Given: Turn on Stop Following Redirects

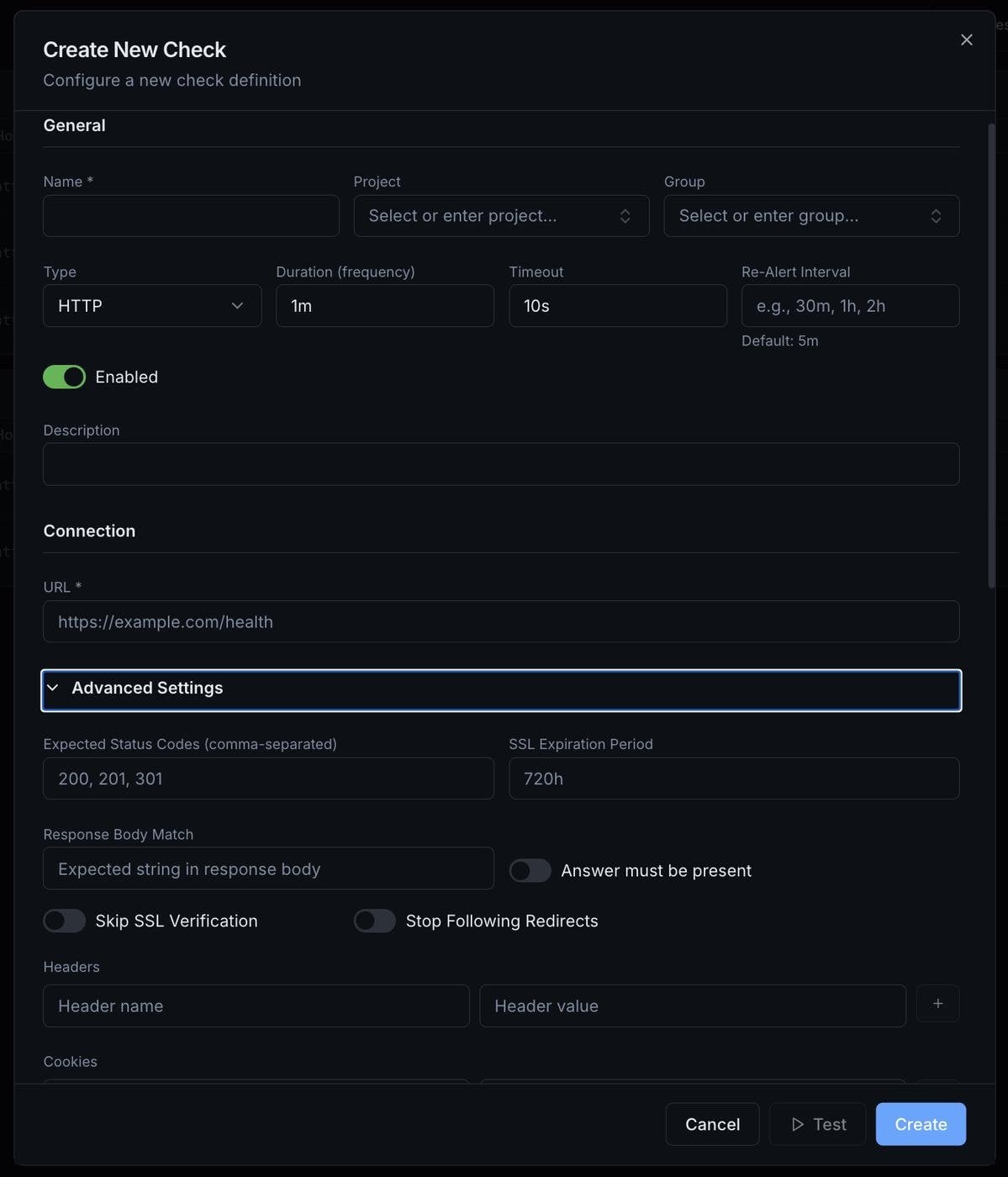Looking at the screenshot, I should [x=375, y=921].
